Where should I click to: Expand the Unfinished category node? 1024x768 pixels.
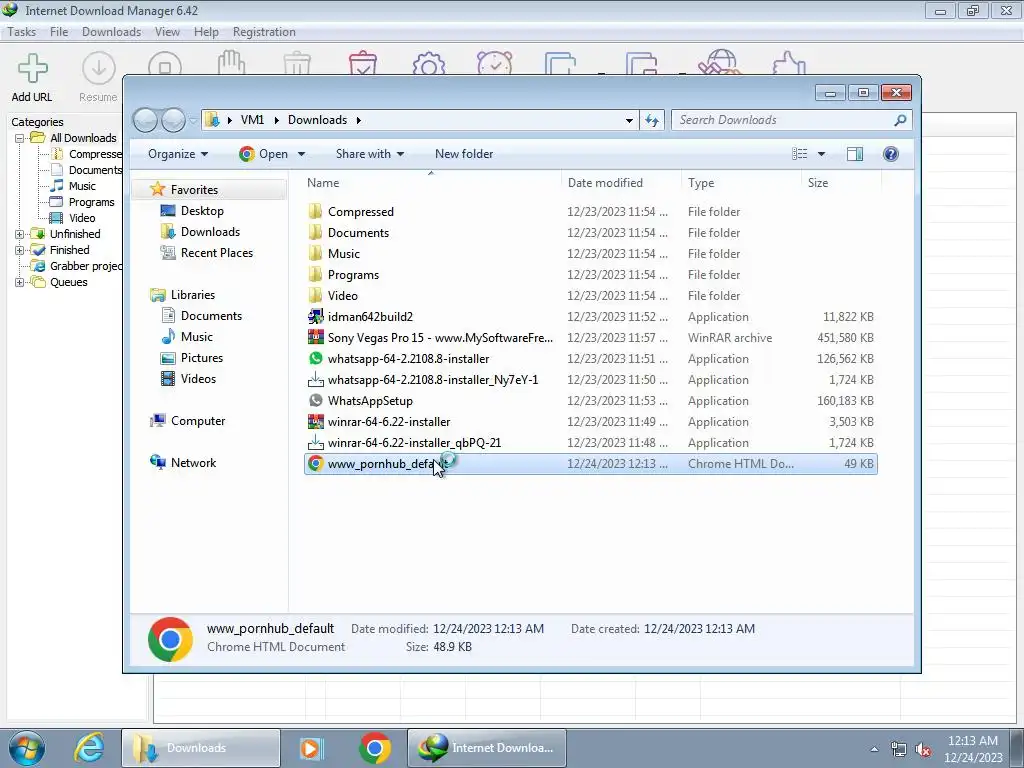coord(20,234)
